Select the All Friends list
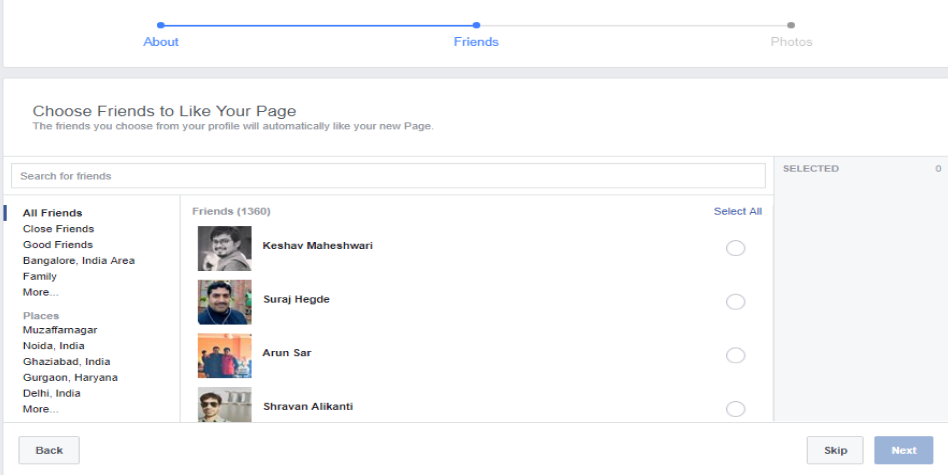 click(x=53, y=213)
